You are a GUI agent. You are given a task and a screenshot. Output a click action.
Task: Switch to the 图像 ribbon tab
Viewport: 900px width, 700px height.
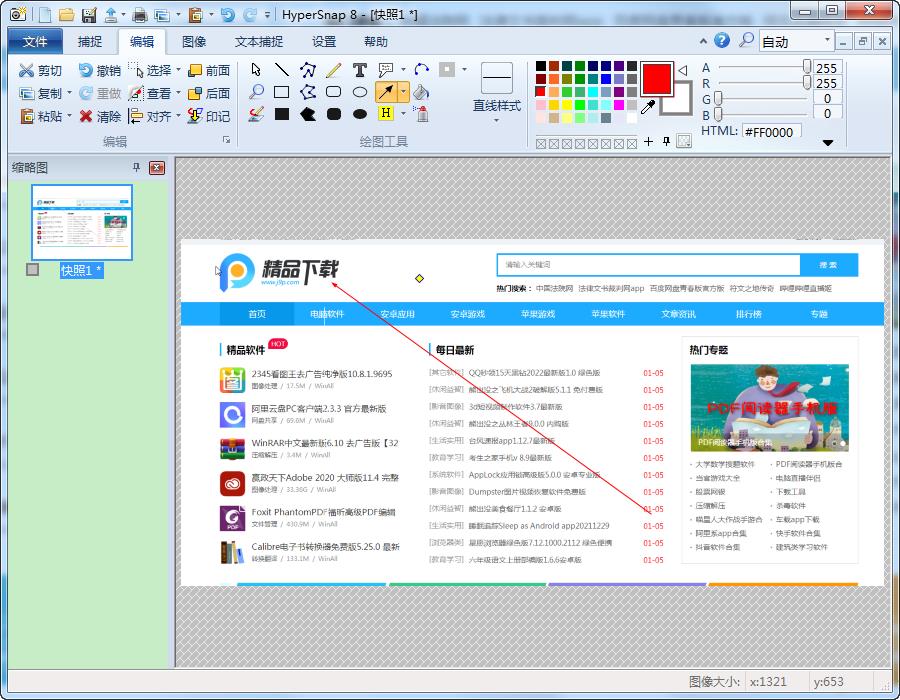pyautogui.click(x=194, y=41)
